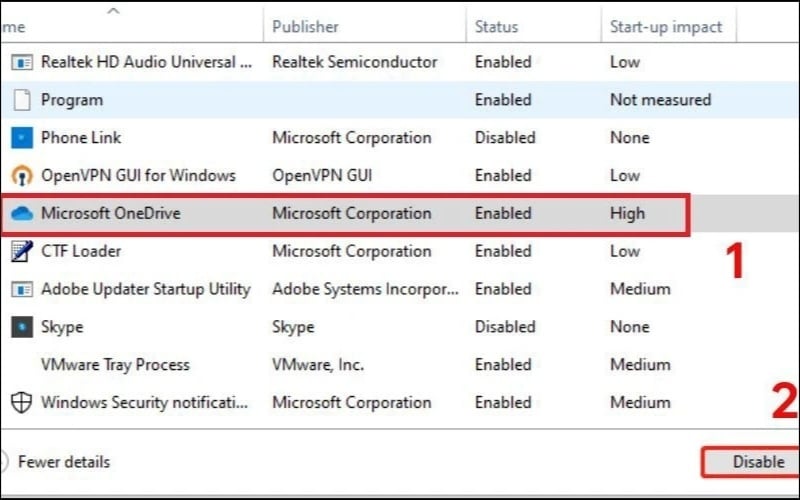Click the High impact value for OneDrive

[627, 214]
